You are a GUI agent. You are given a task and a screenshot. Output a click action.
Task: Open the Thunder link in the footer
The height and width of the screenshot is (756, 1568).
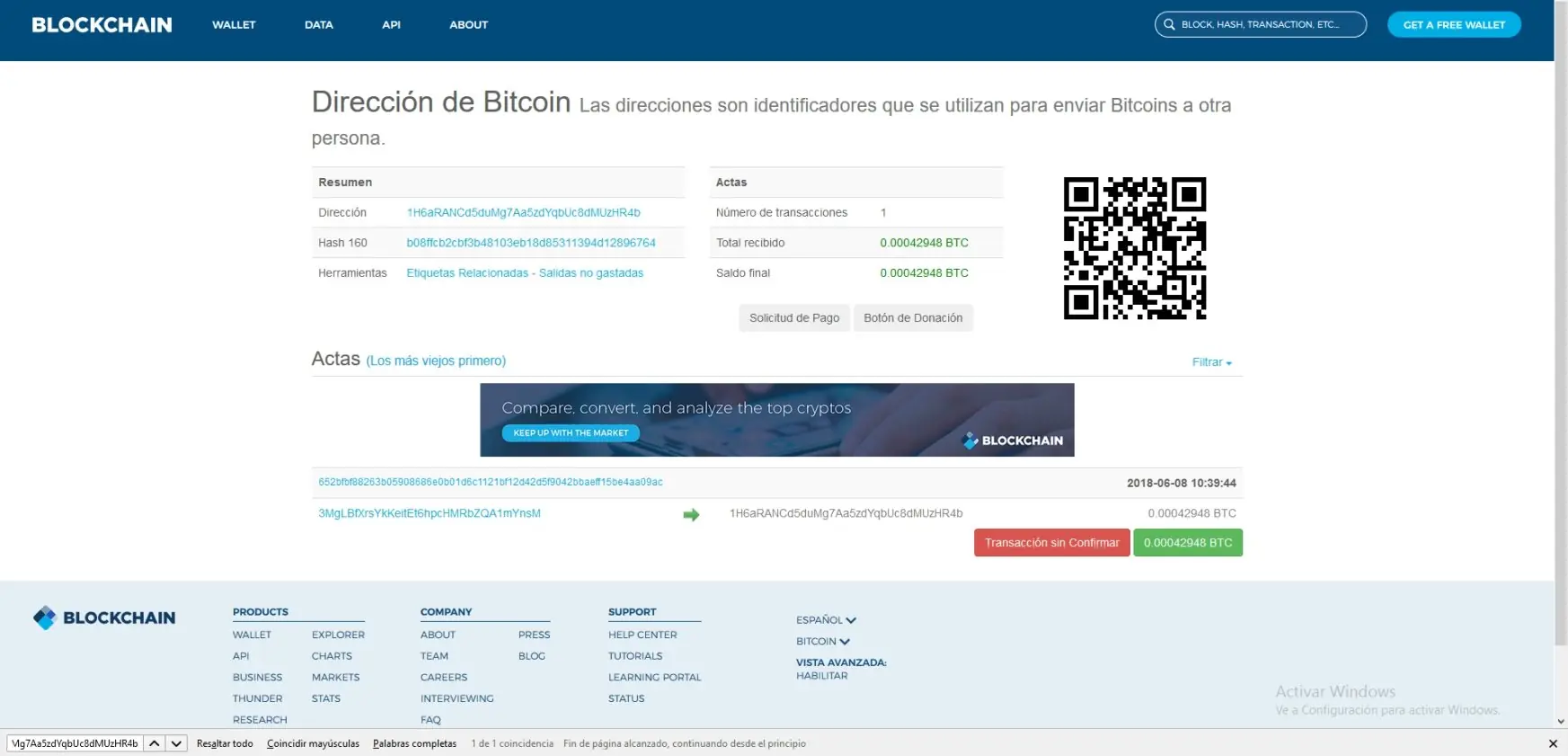pos(257,699)
